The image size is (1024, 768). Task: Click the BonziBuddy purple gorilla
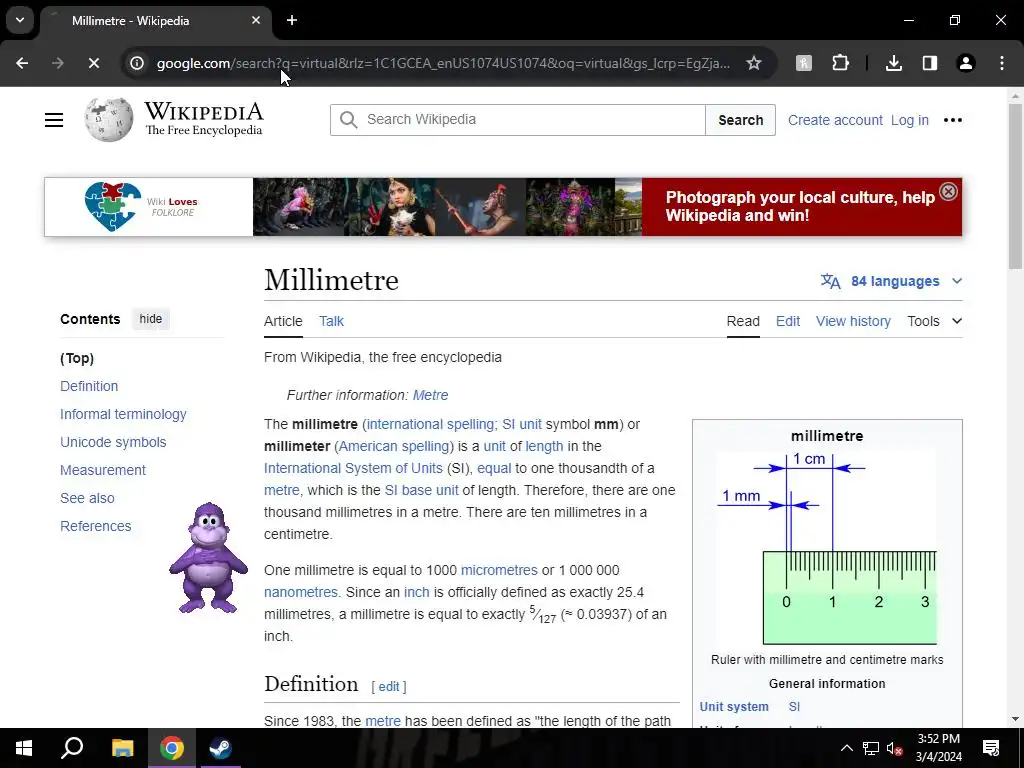point(208,558)
